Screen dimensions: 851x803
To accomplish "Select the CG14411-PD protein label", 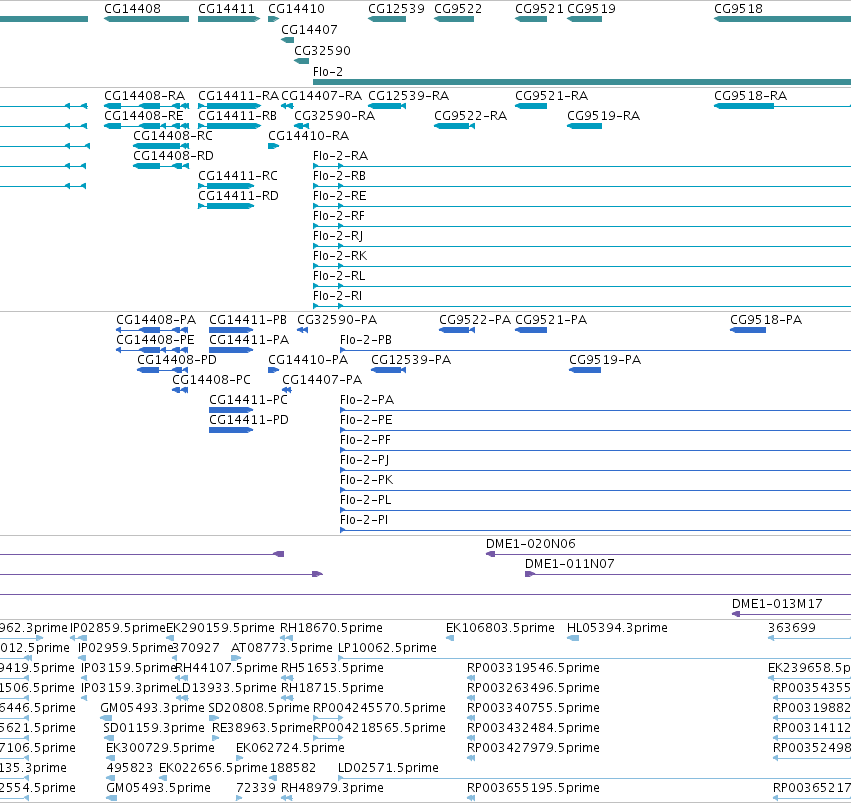I will tap(249, 420).
